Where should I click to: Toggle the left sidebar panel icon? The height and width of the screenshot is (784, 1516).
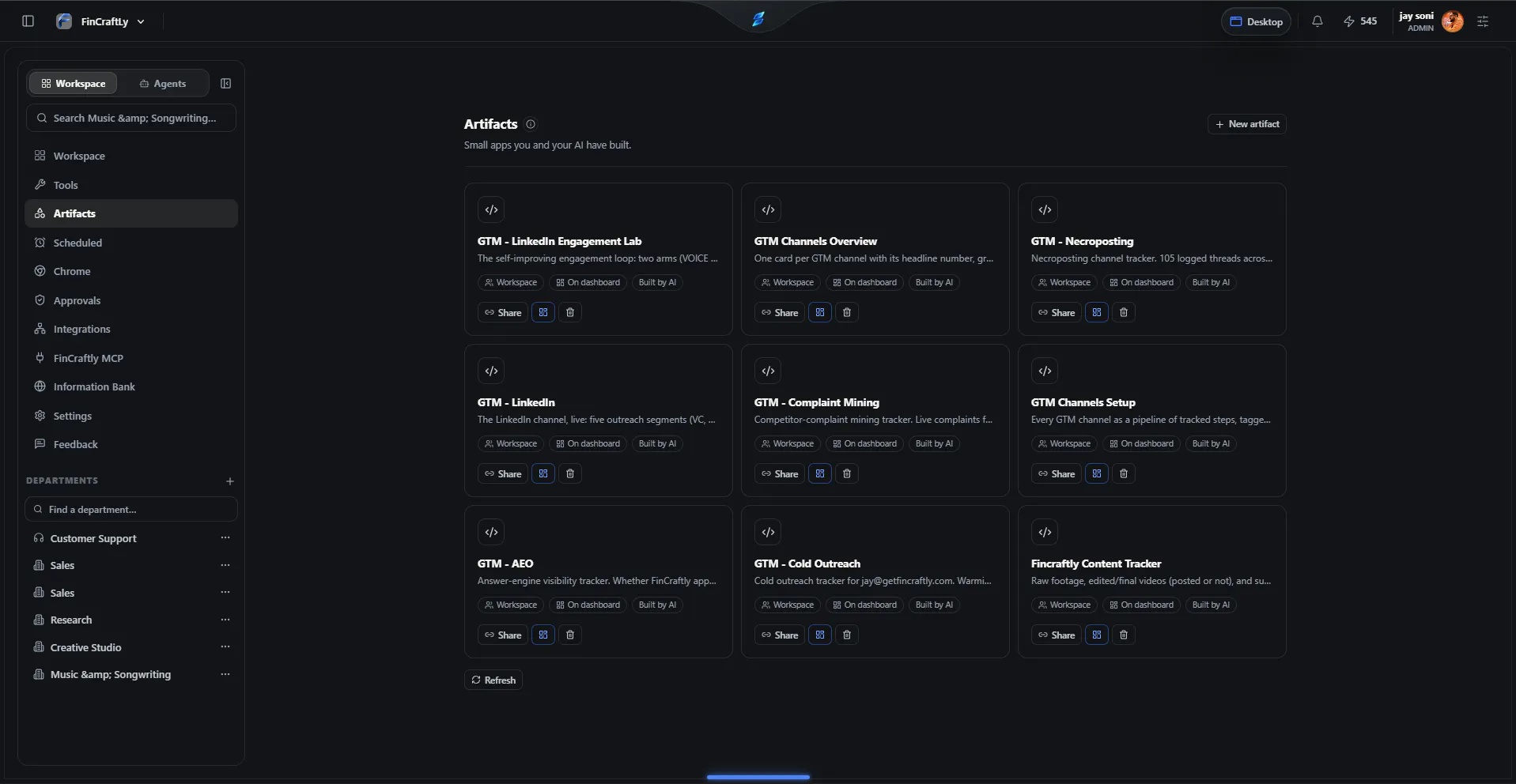[28, 21]
